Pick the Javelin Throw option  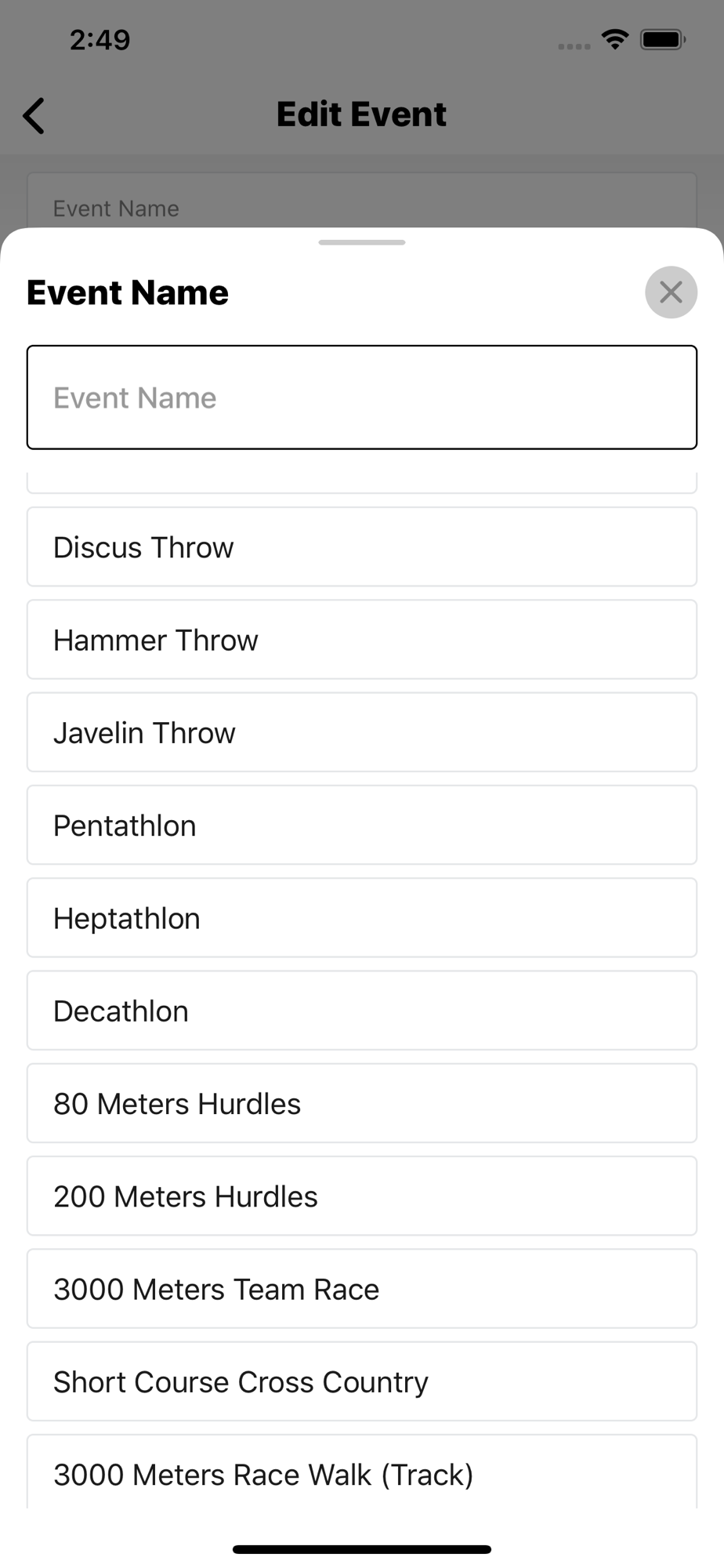362,732
